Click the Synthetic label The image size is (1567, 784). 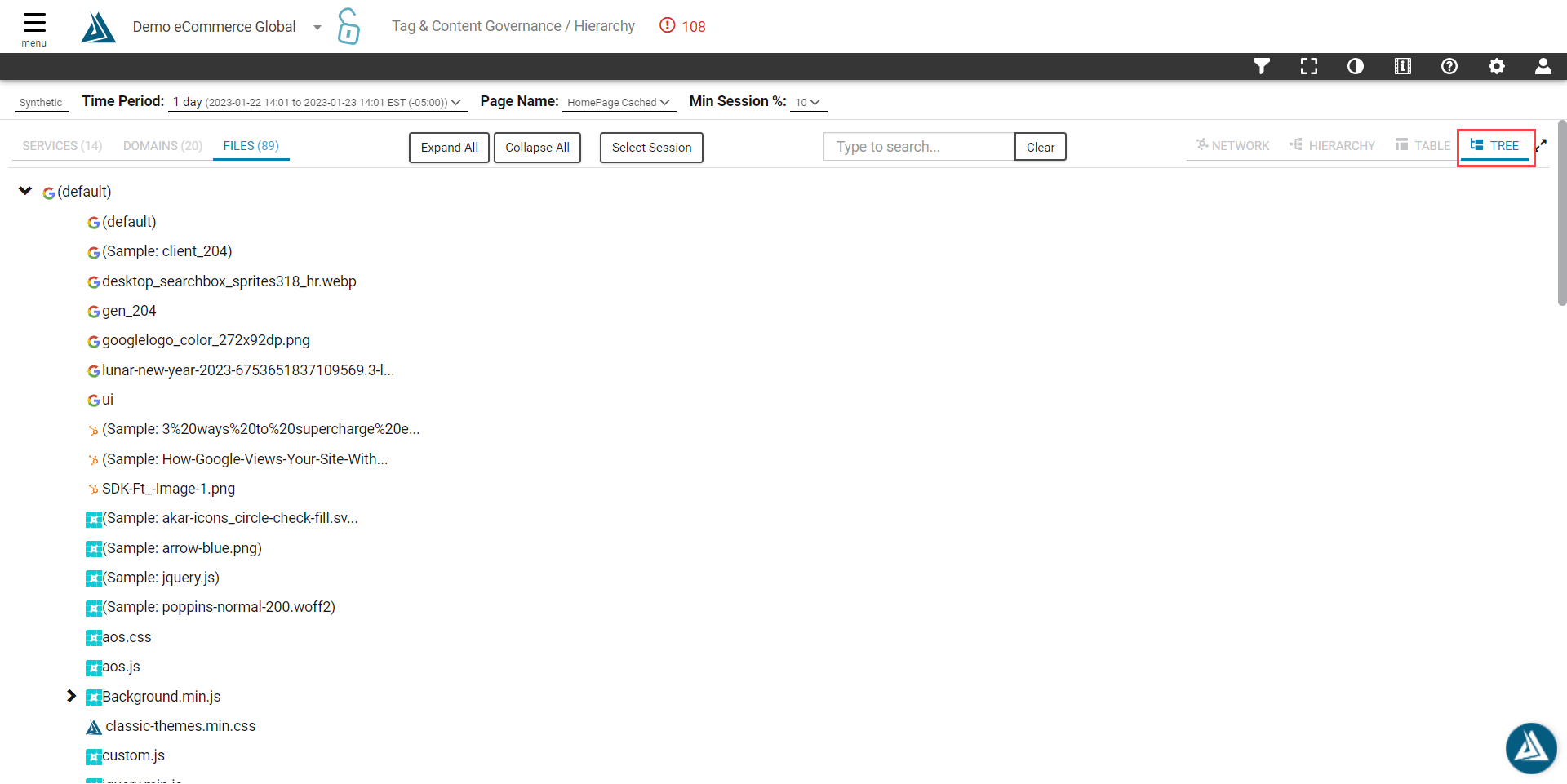[x=41, y=103]
